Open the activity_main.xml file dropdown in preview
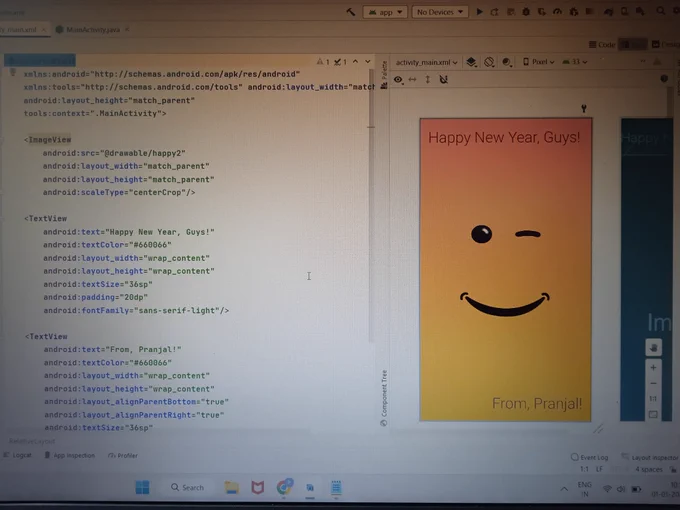The height and width of the screenshot is (510, 680). coord(427,62)
